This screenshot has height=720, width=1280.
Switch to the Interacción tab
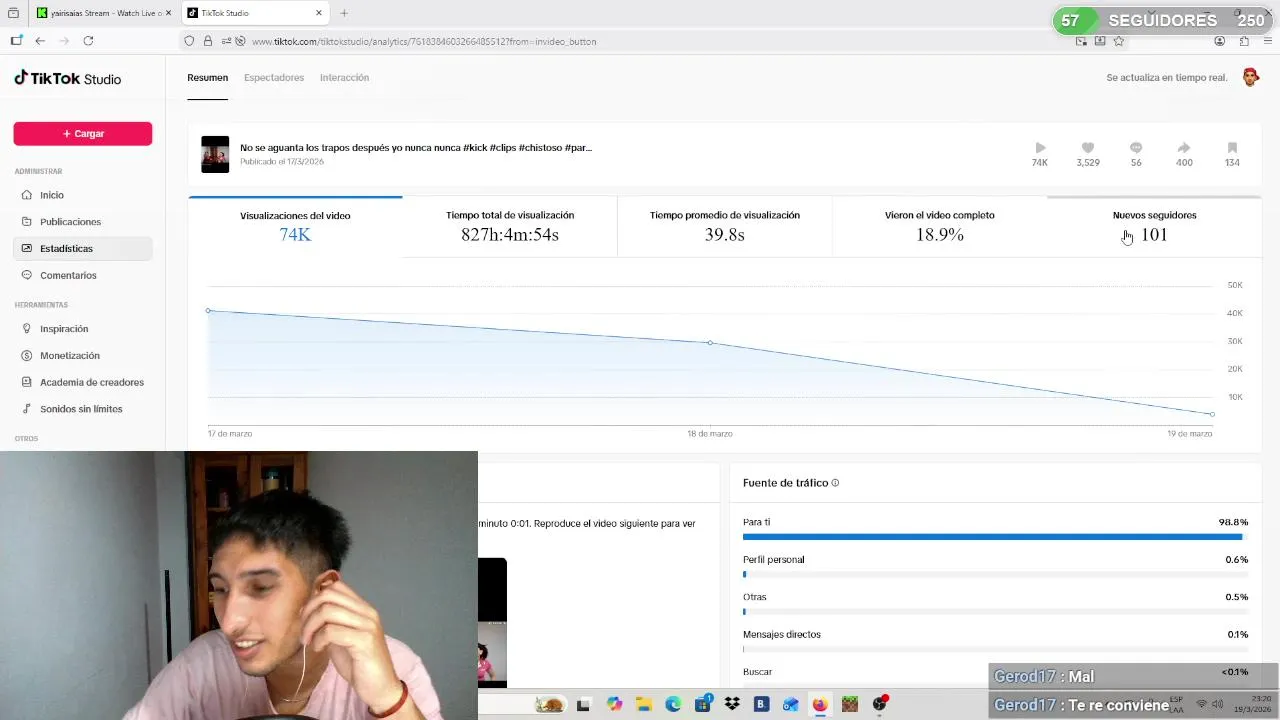coord(344,78)
